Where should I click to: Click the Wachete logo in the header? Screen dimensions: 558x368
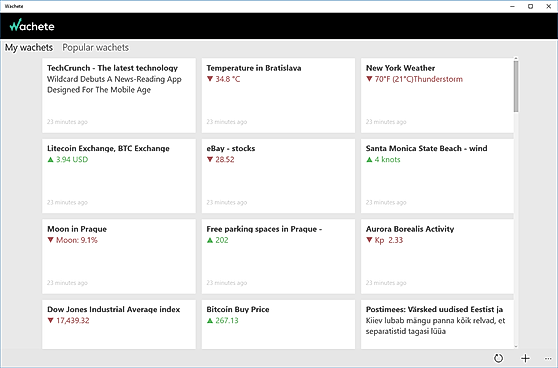32,26
